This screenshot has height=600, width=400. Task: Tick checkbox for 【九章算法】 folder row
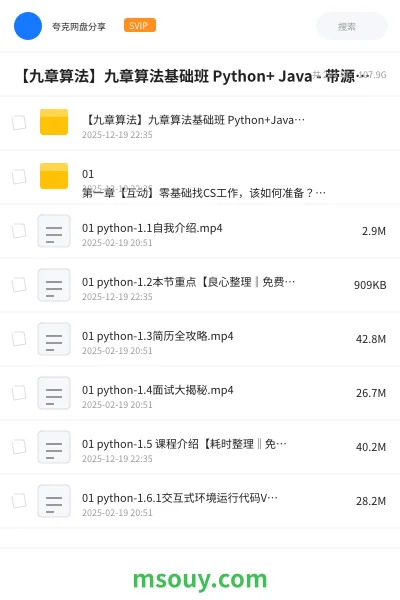coord(19,123)
